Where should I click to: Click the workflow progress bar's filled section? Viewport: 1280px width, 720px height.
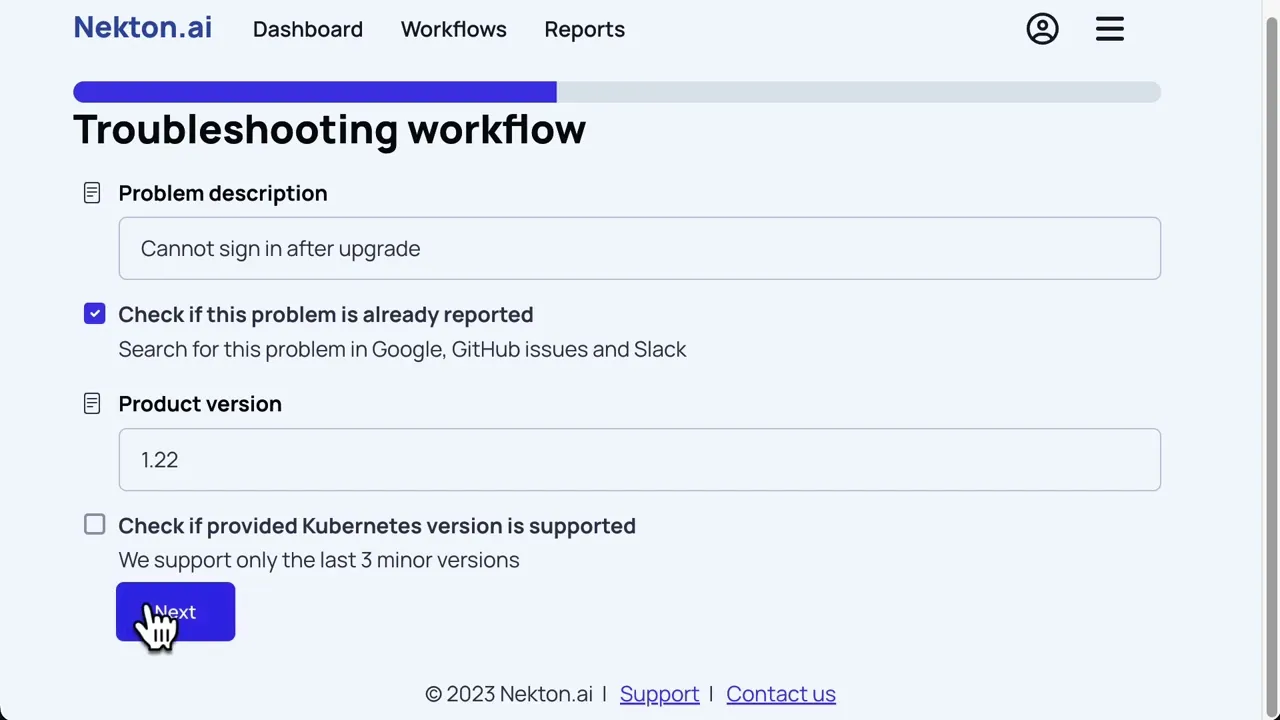(x=314, y=92)
